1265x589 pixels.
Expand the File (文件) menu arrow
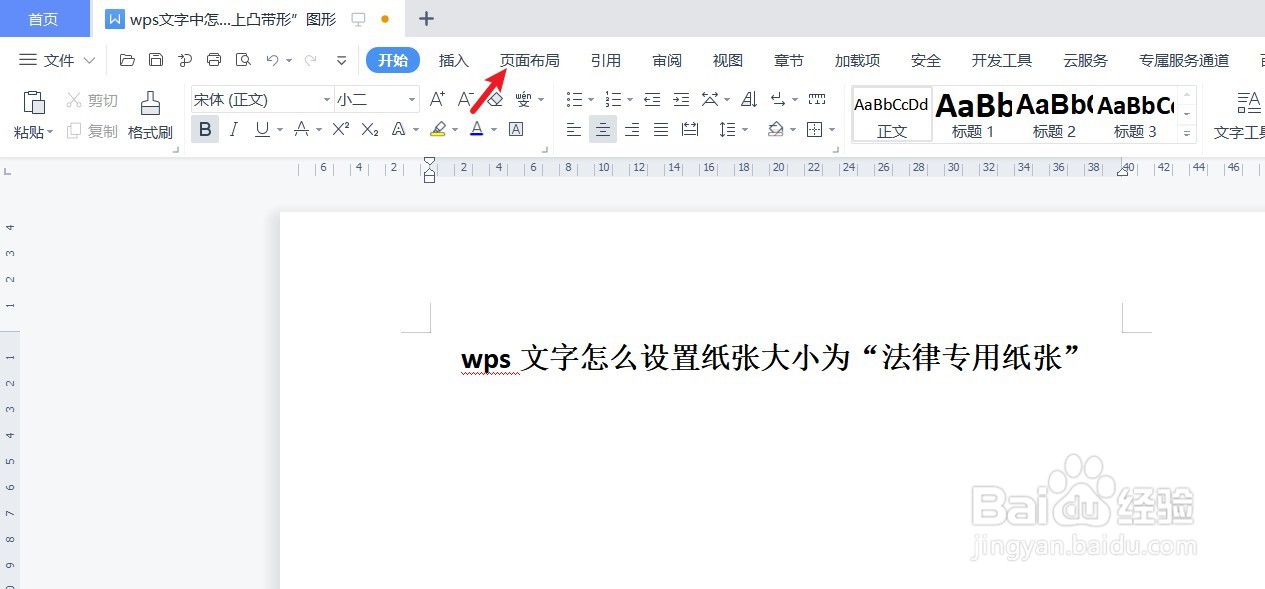click(x=89, y=60)
